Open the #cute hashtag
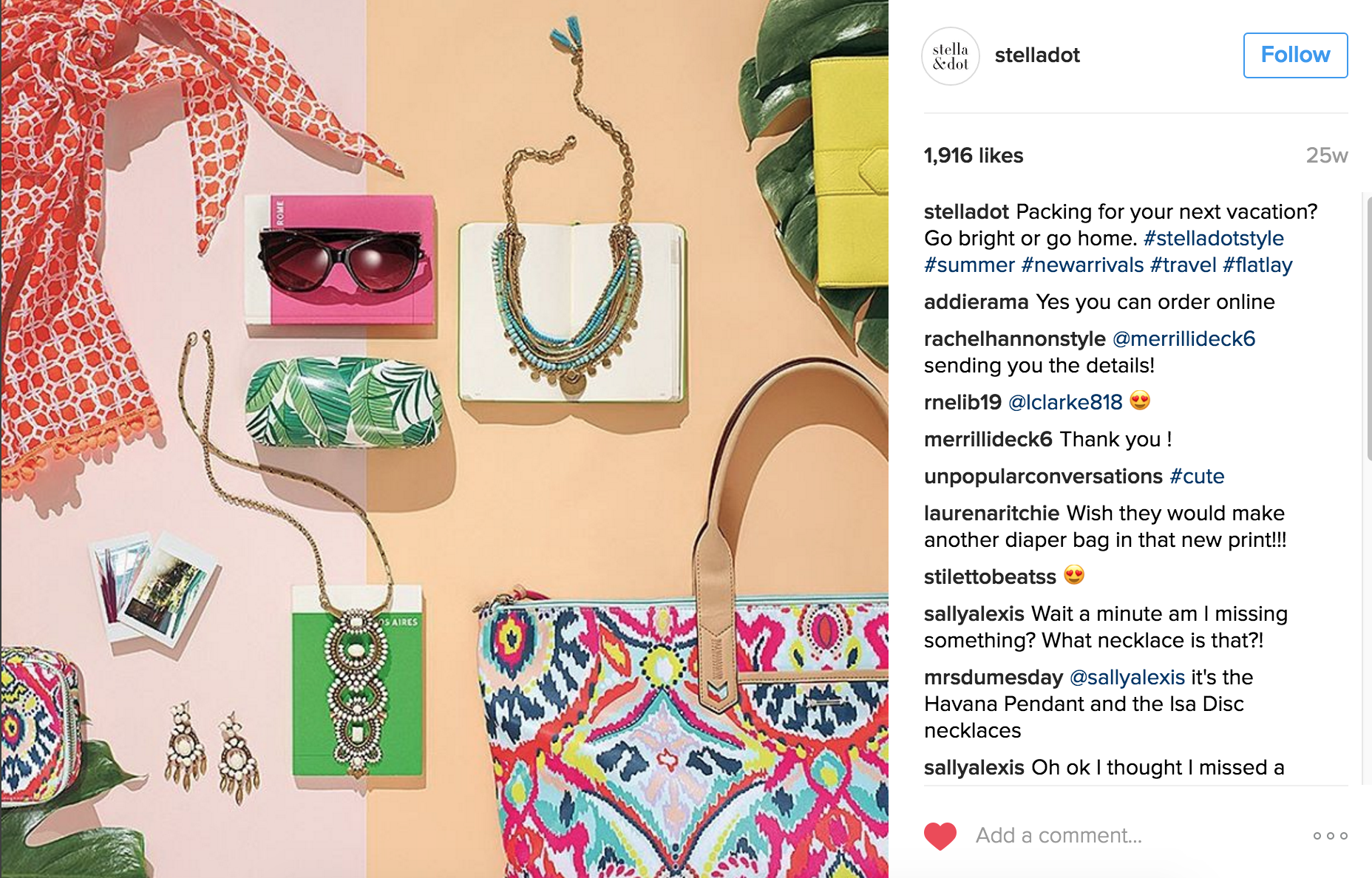This screenshot has height=878, width=1372. click(x=1197, y=476)
